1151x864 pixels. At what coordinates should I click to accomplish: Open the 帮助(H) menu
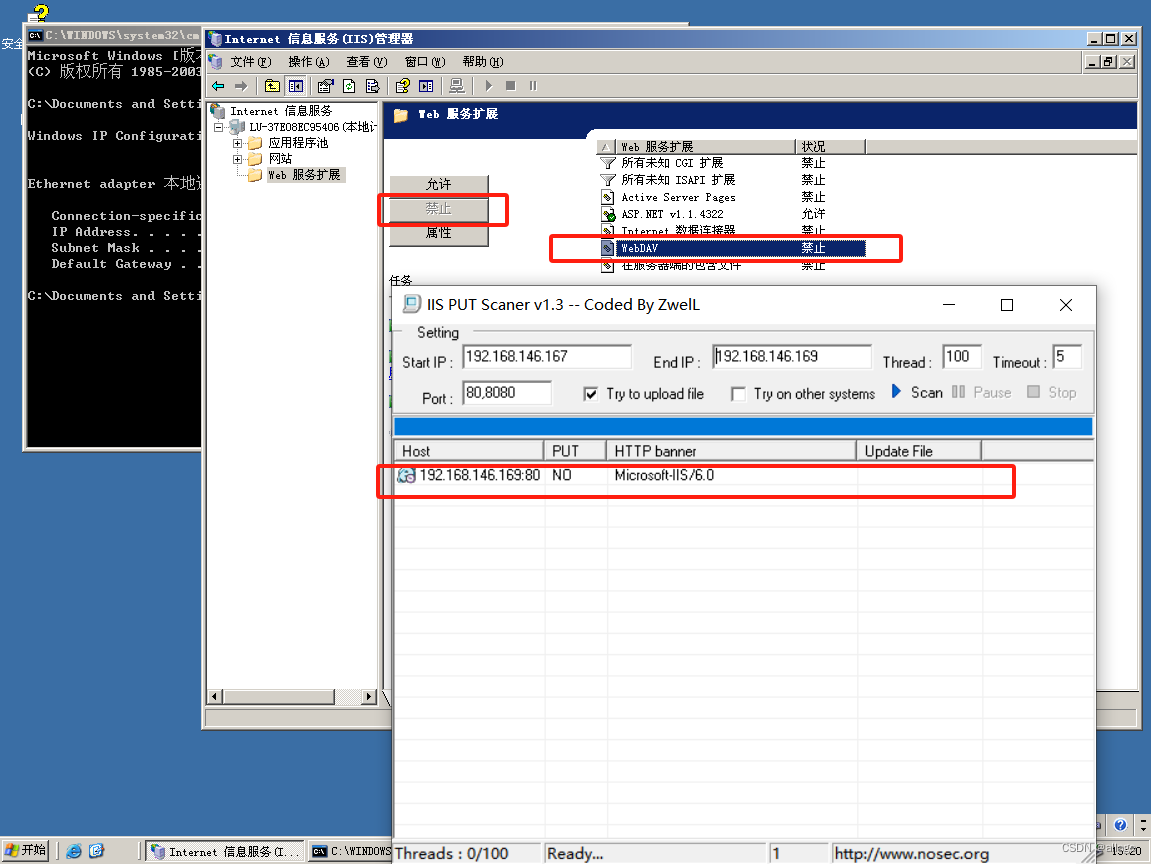point(483,62)
